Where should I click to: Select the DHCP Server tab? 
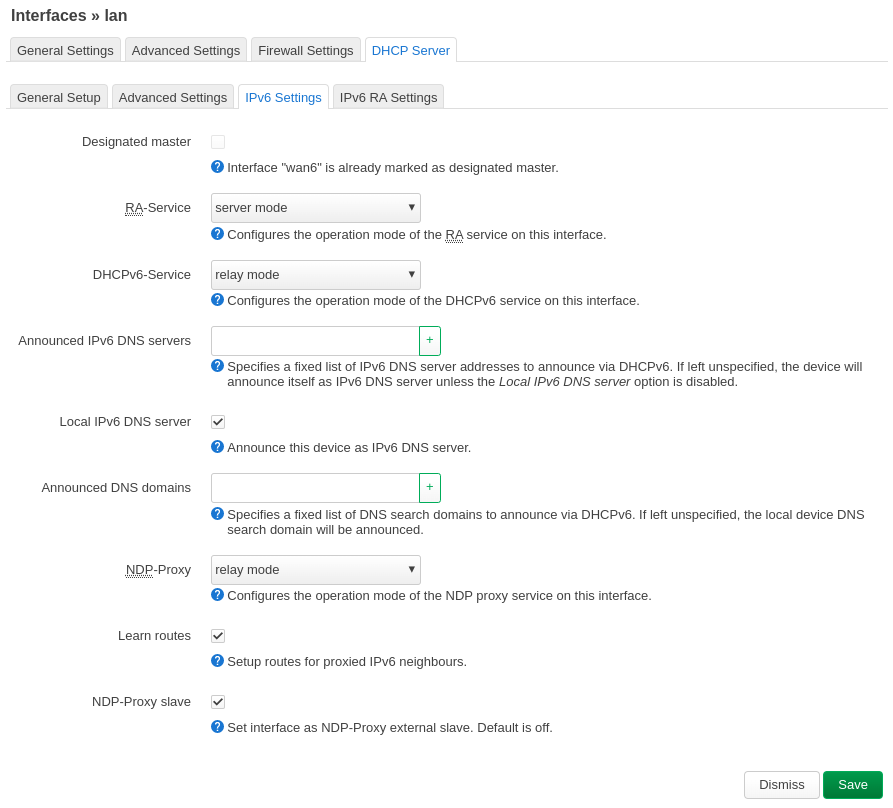(x=411, y=50)
